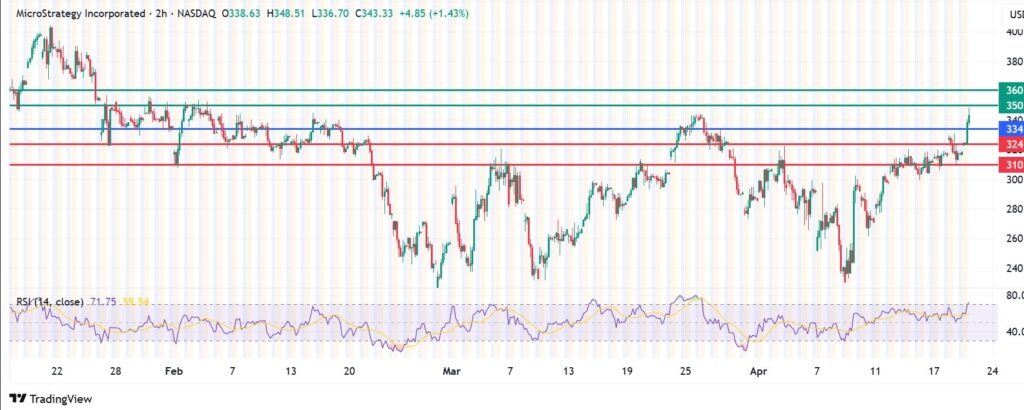Click the purple RSI value 71.75
This screenshot has height=410, width=1024.
(105, 300)
